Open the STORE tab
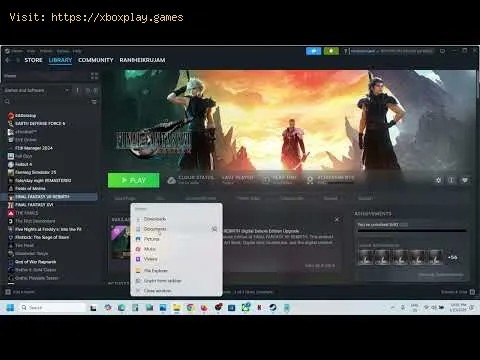The image size is (480, 360). [x=33, y=60]
